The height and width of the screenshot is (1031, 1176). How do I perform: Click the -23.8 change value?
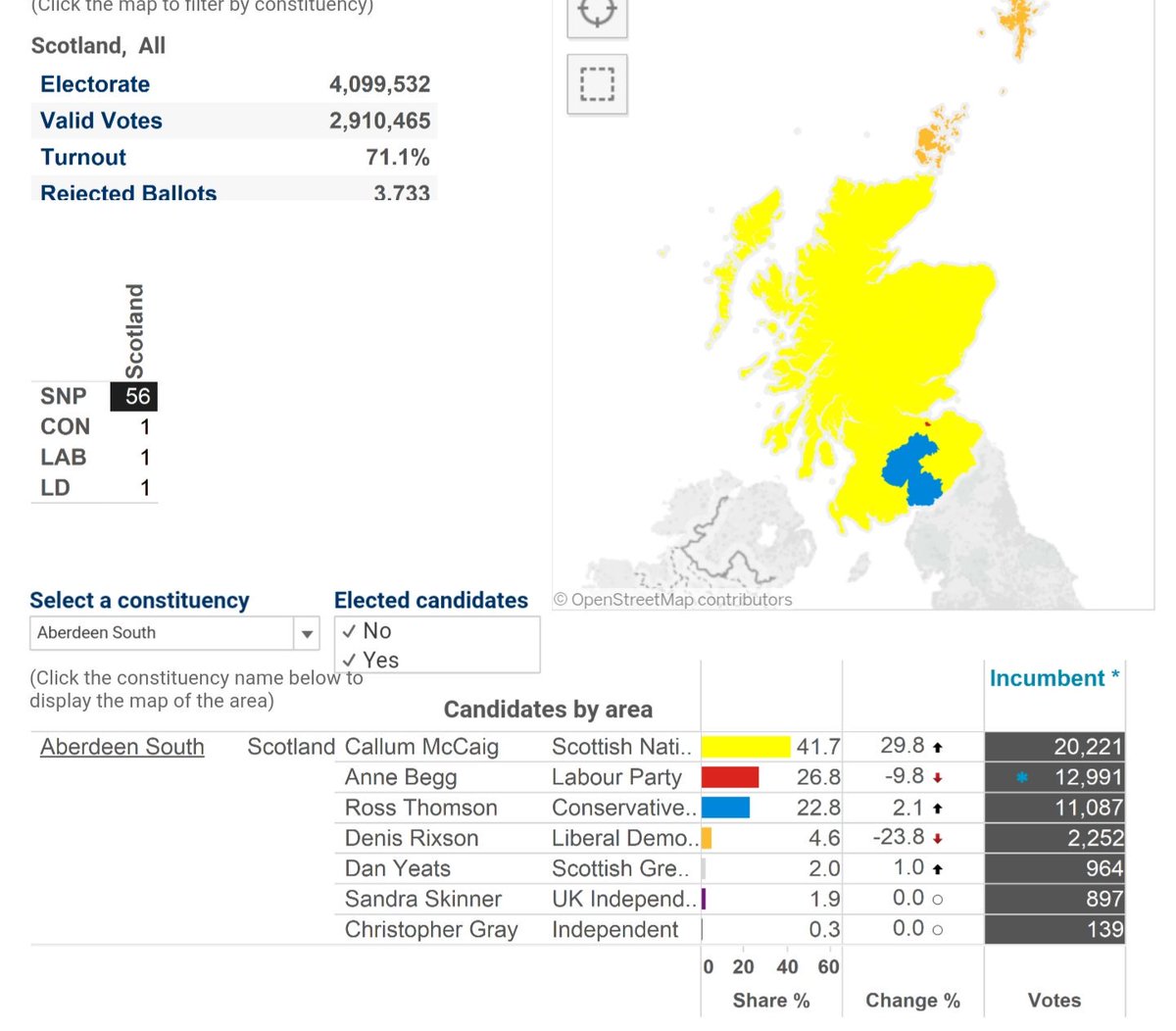tap(900, 837)
